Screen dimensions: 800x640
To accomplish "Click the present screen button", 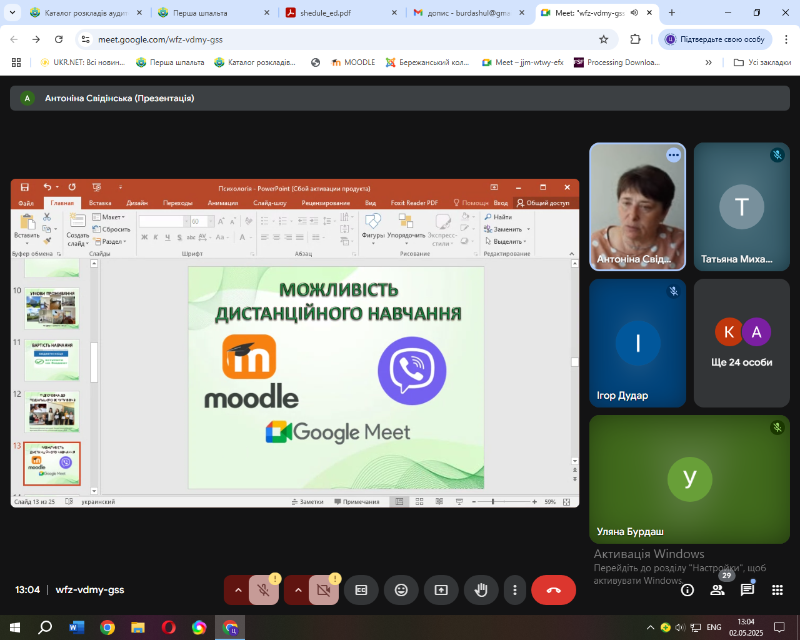I will pyautogui.click(x=440, y=590).
